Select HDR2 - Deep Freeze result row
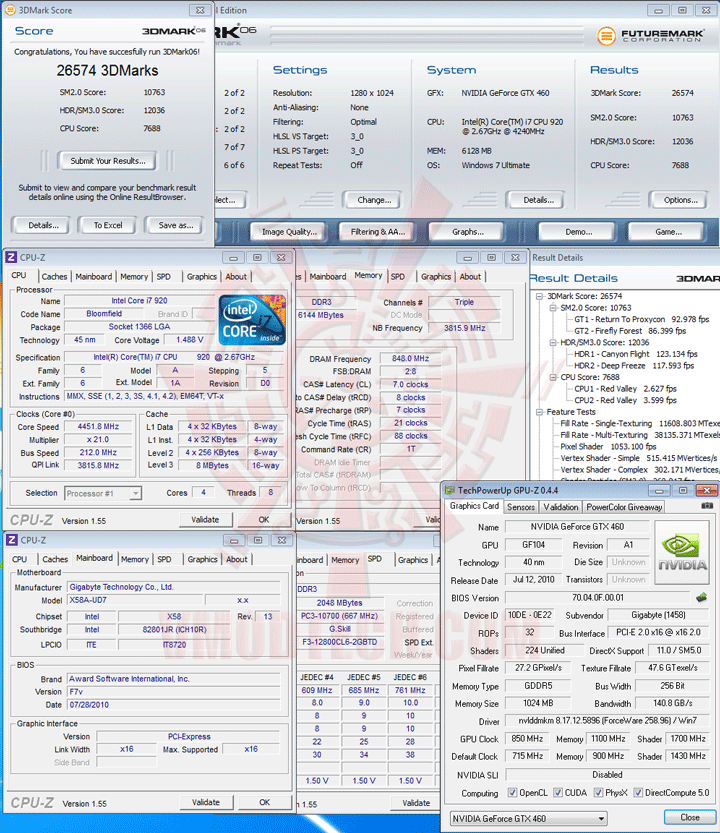Screen dimensions: 720x833 tap(634, 366)
